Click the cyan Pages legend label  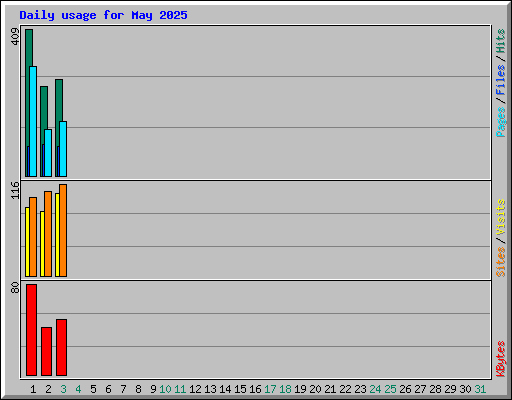tap(500, 122)
